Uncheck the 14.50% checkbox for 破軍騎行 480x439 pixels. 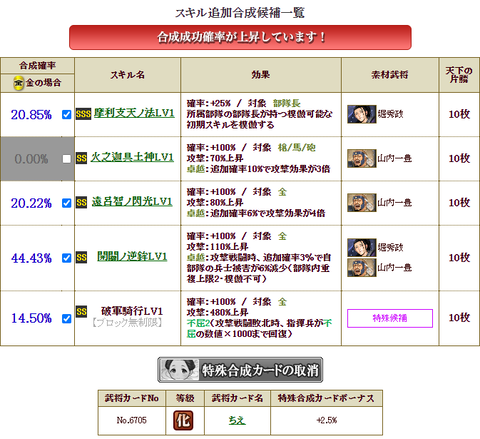pos(67,319)
